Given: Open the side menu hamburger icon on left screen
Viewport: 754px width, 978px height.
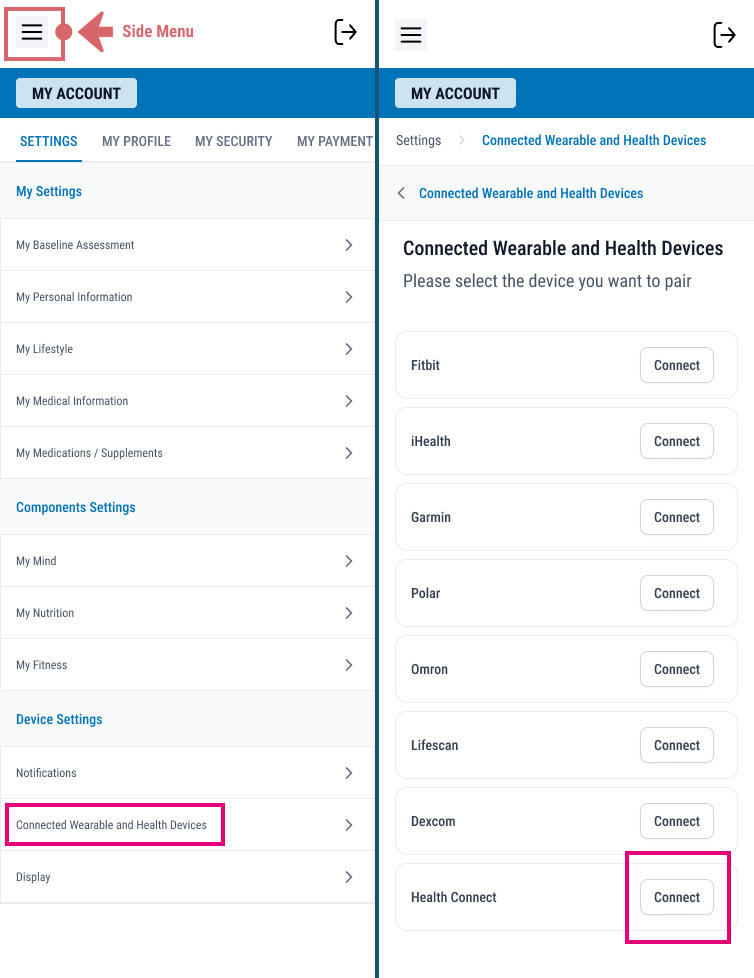Looking at the screenshot, I should (x=32, y=32).
